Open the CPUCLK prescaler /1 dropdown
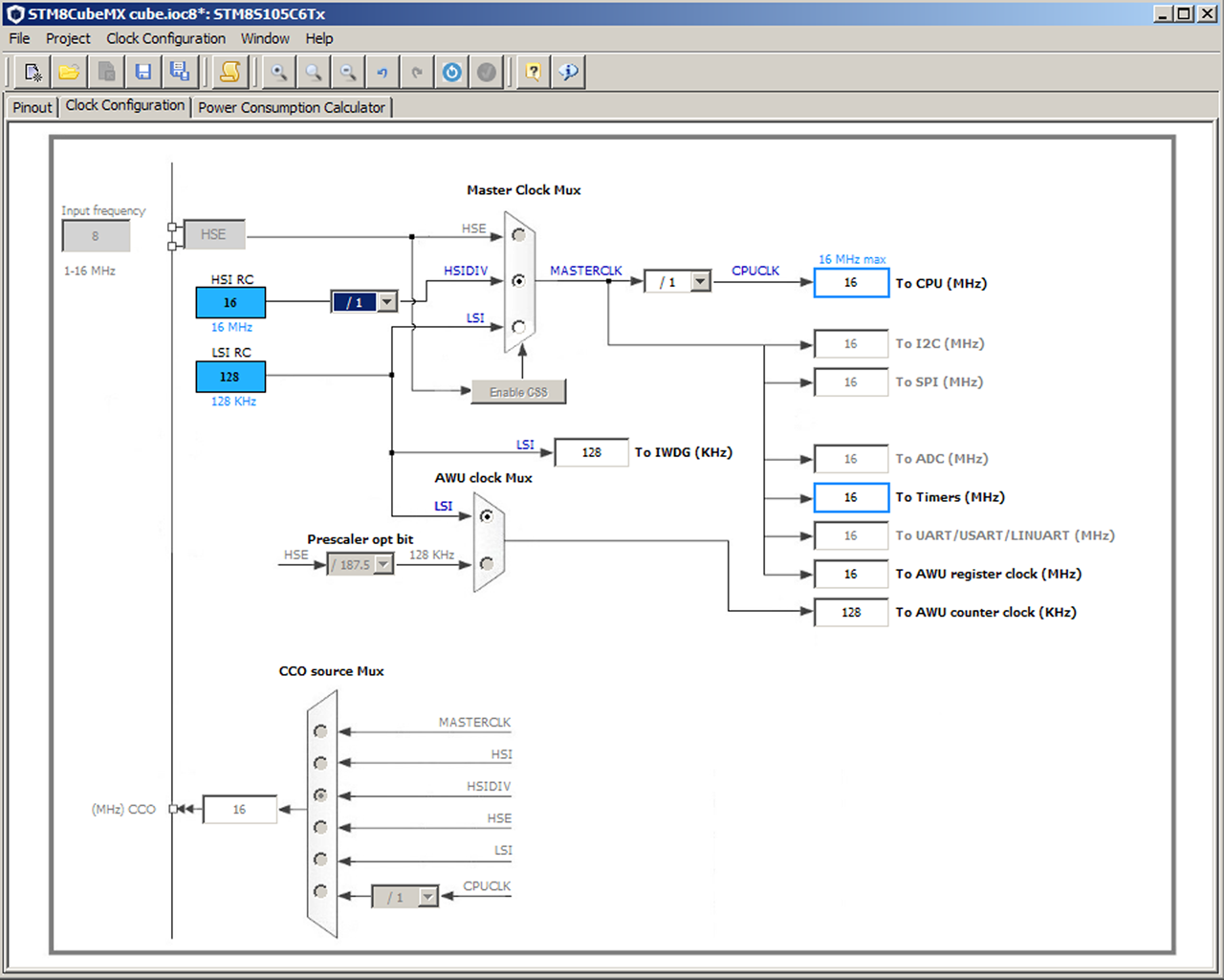Viewport: 1224px width, 980px height. pyautogui.click(x=701, y=282)
